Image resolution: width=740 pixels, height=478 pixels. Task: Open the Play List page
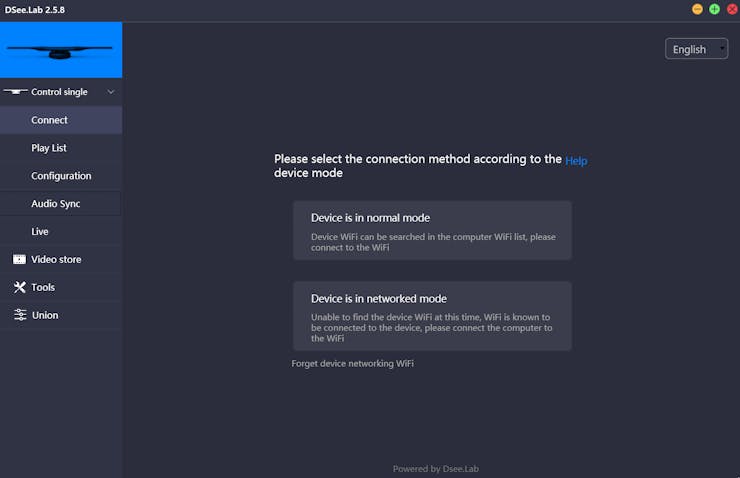(49, 148)
